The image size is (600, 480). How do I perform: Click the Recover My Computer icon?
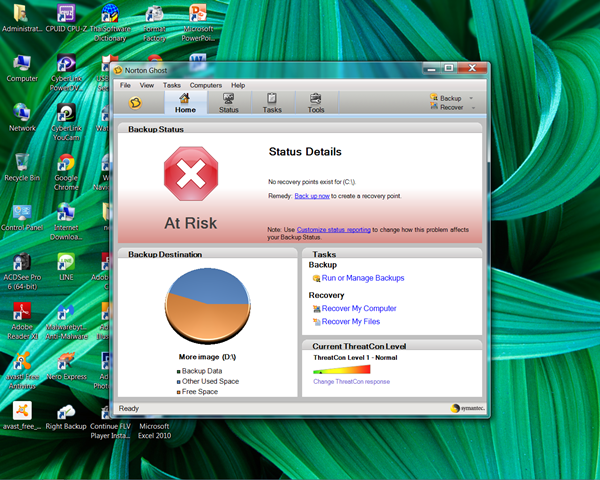(x=316, y=309)
